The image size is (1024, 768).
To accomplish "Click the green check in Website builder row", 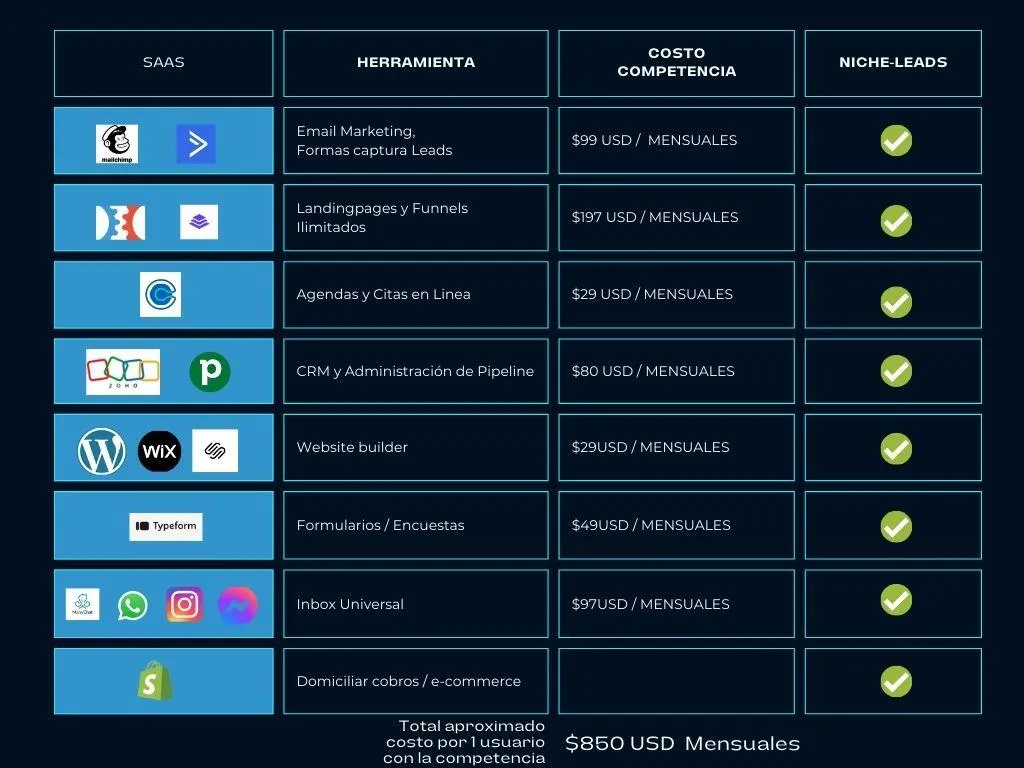I will point(896,449).
